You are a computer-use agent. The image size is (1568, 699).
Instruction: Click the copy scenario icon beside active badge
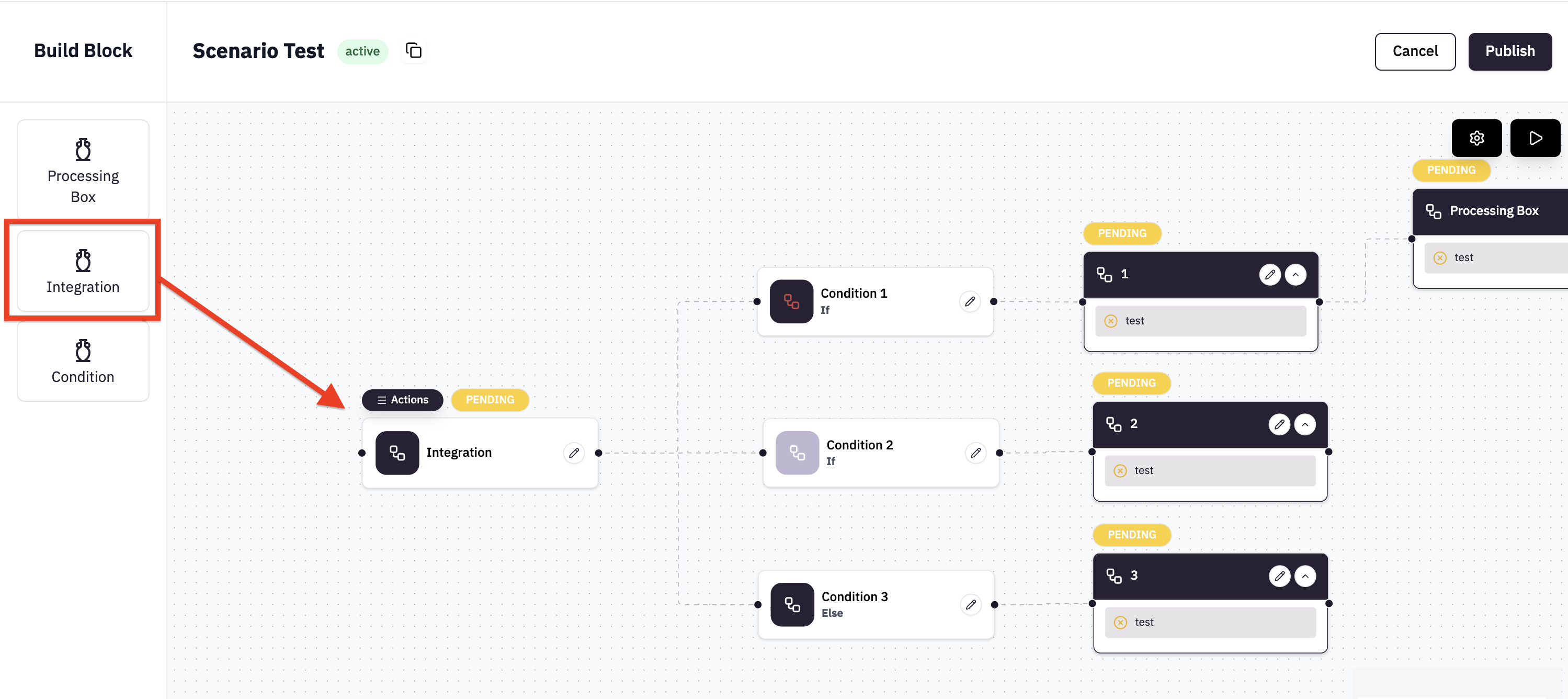[x=413, y=51]
